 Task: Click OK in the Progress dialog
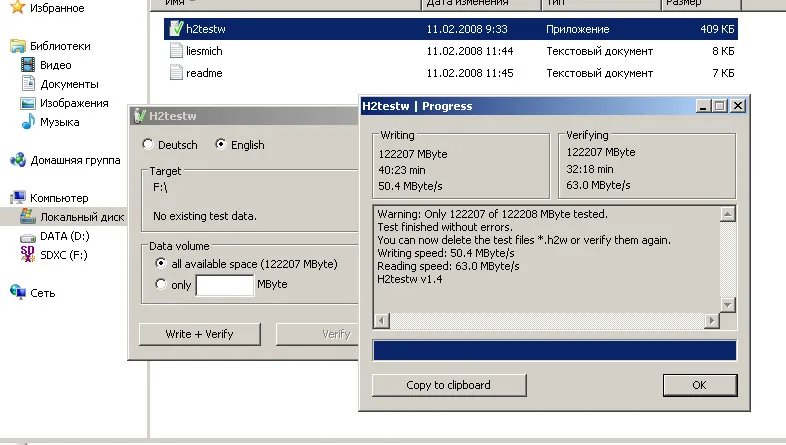[700, 385]
